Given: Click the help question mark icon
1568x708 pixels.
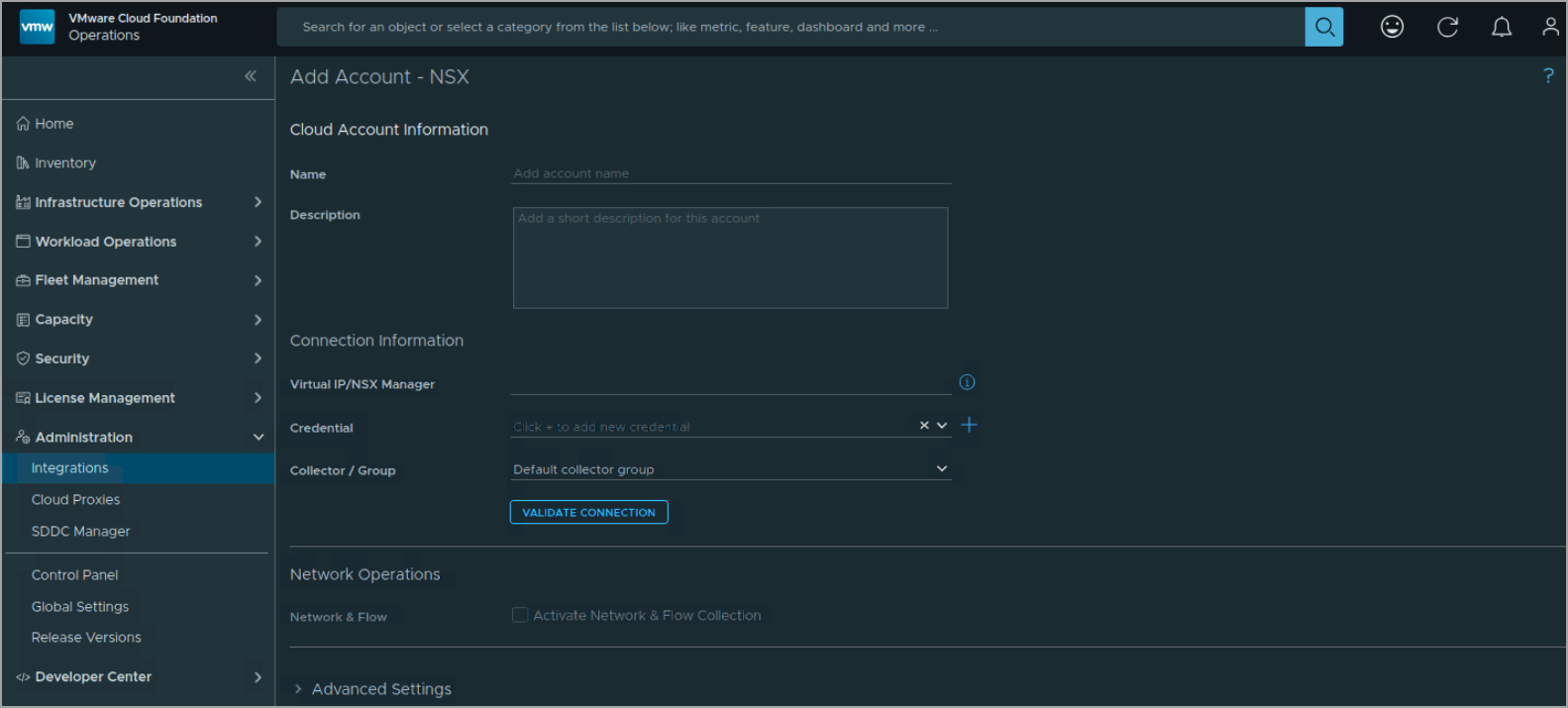Looking at the screenshot, I should (x=1548, y=75).
